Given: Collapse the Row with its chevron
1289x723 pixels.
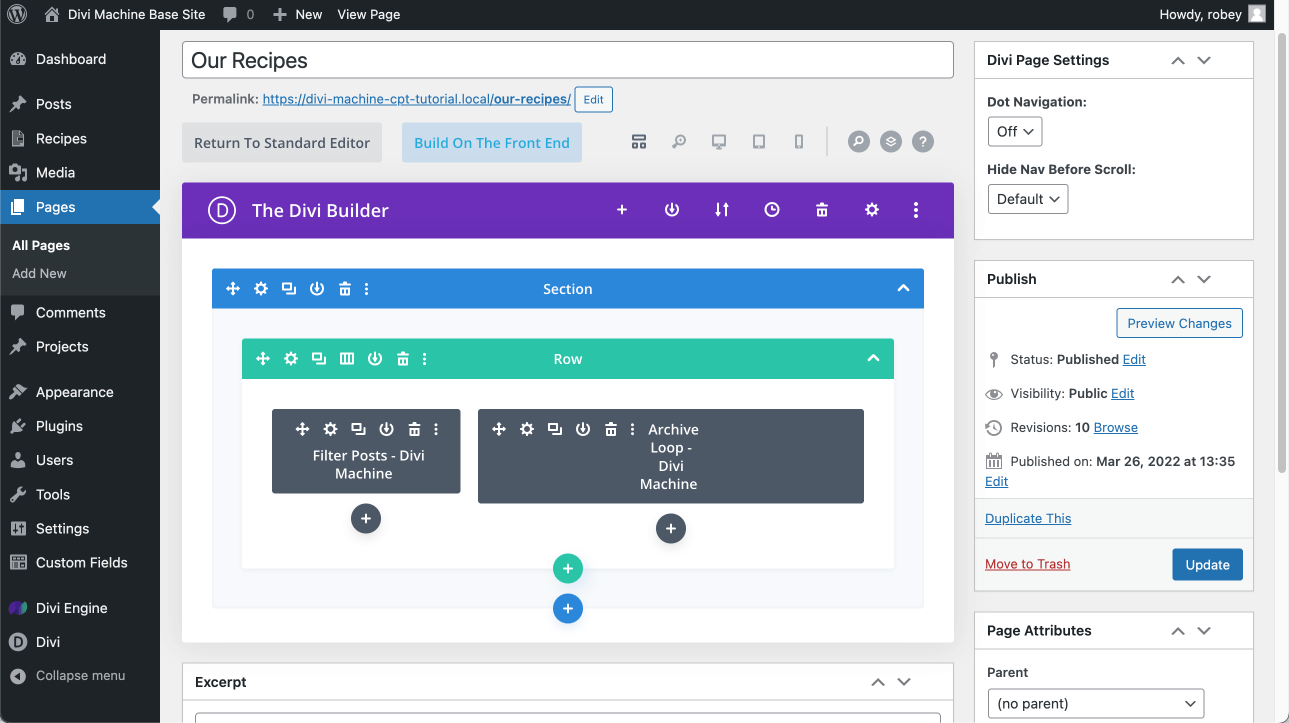Looking at the screenshot, I should (x=873, y=358).
